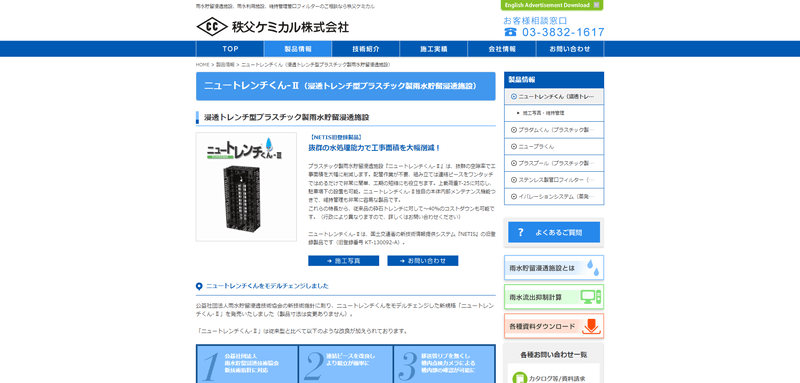Image resolution: width=800 pixels, height=383 pixels.
Task: Open the 雨水流出抑制計算 banner
Action: tap(554, 297)
